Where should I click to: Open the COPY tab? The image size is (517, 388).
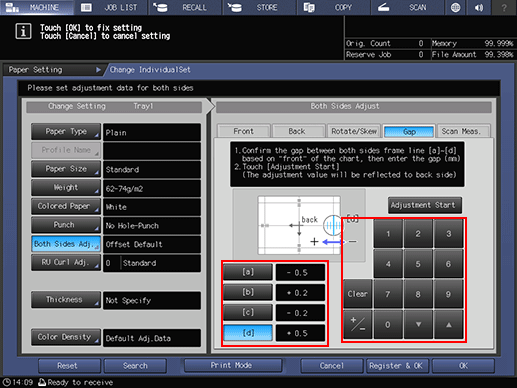click(333, 7)
